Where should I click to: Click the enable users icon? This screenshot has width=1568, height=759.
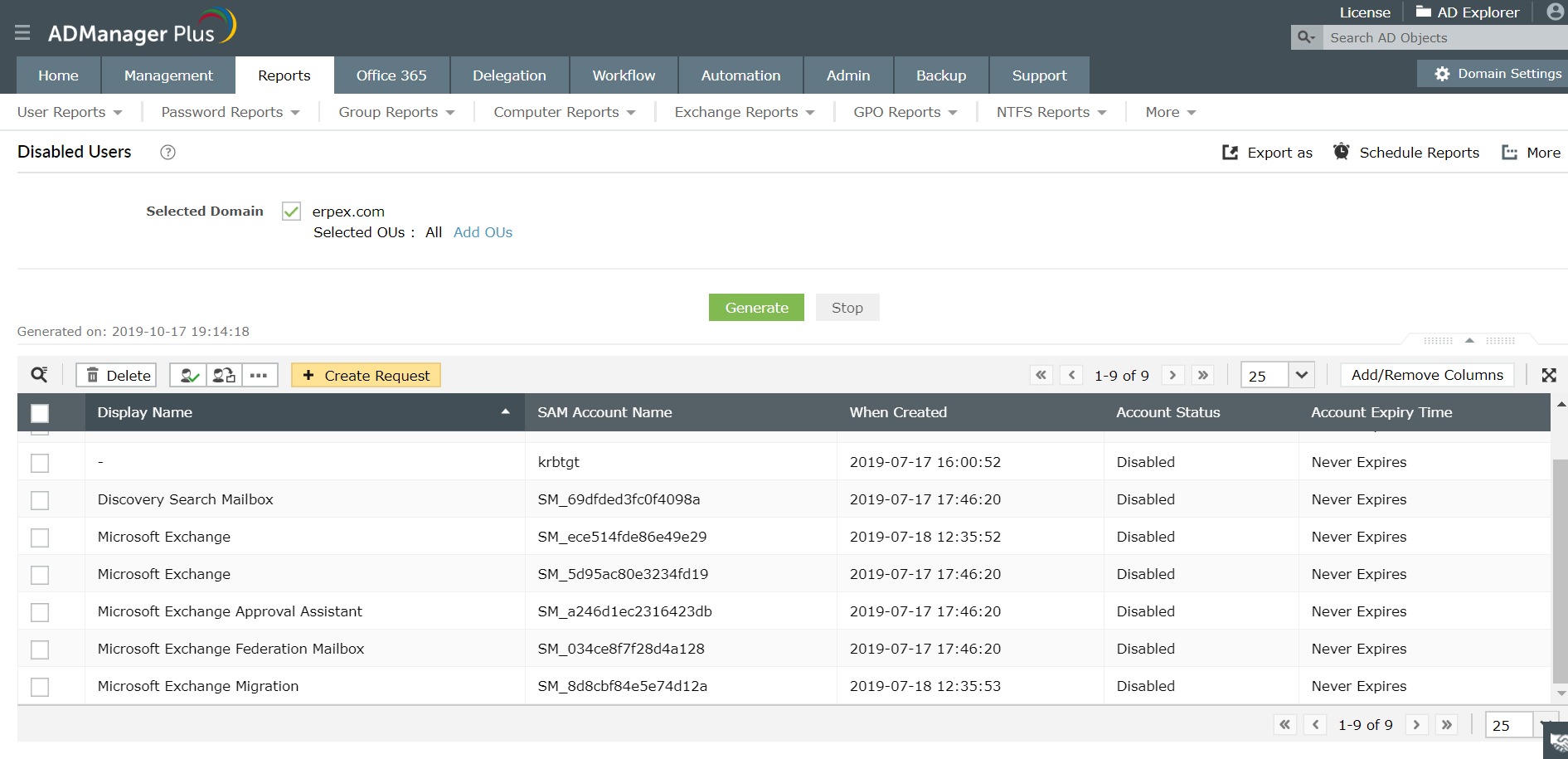(x=188, y=375)
